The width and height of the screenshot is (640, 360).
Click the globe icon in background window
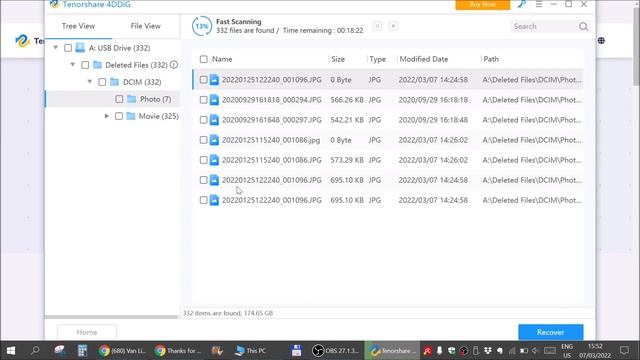(x=601, y=40)
